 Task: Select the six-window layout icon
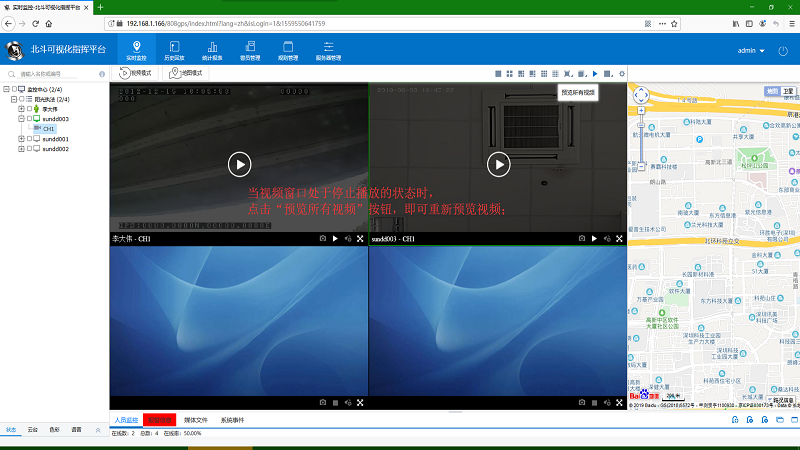[521, 74]
